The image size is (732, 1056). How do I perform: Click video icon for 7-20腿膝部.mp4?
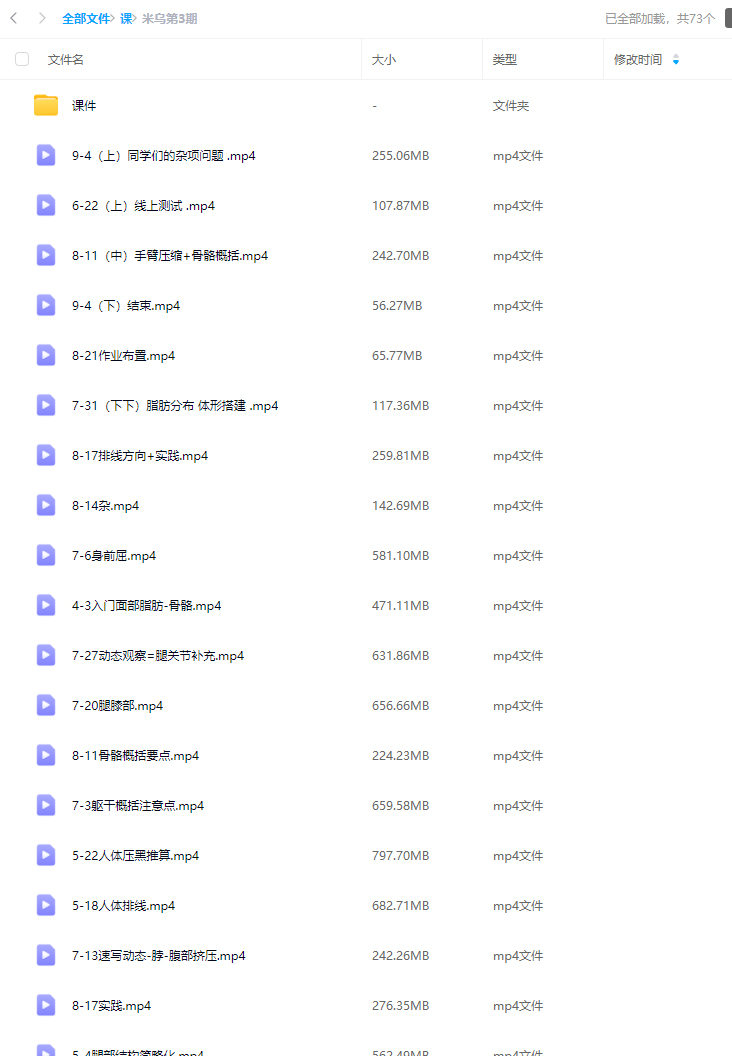tap(46, 705)
